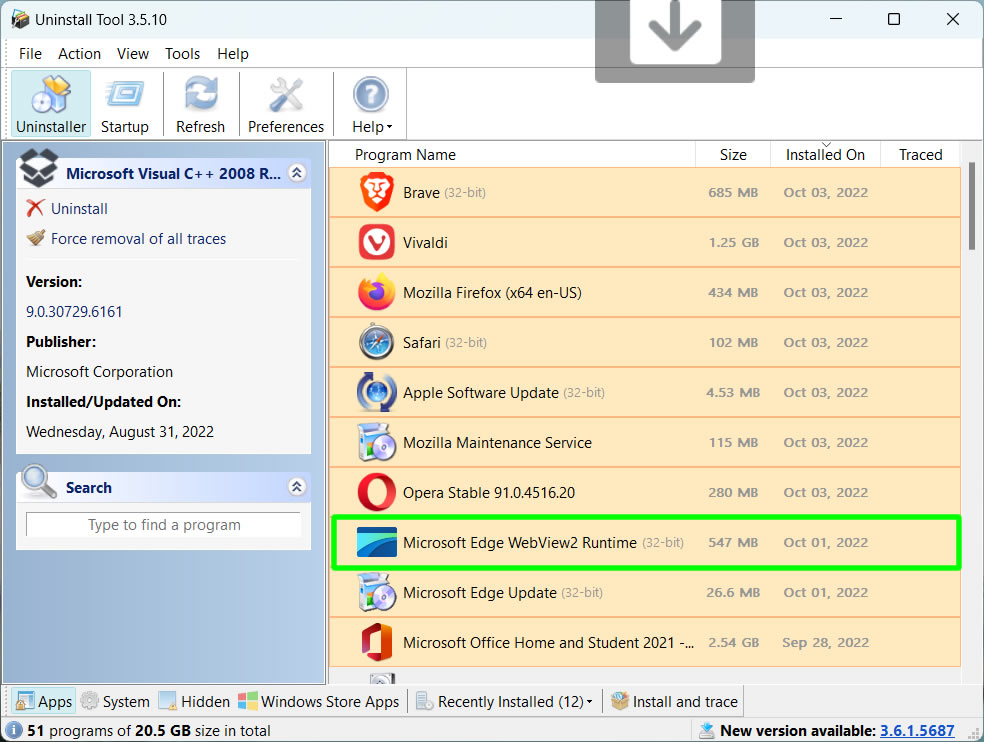
Task: Select the Mozilla Firefox icon
Action: (377, 292)
